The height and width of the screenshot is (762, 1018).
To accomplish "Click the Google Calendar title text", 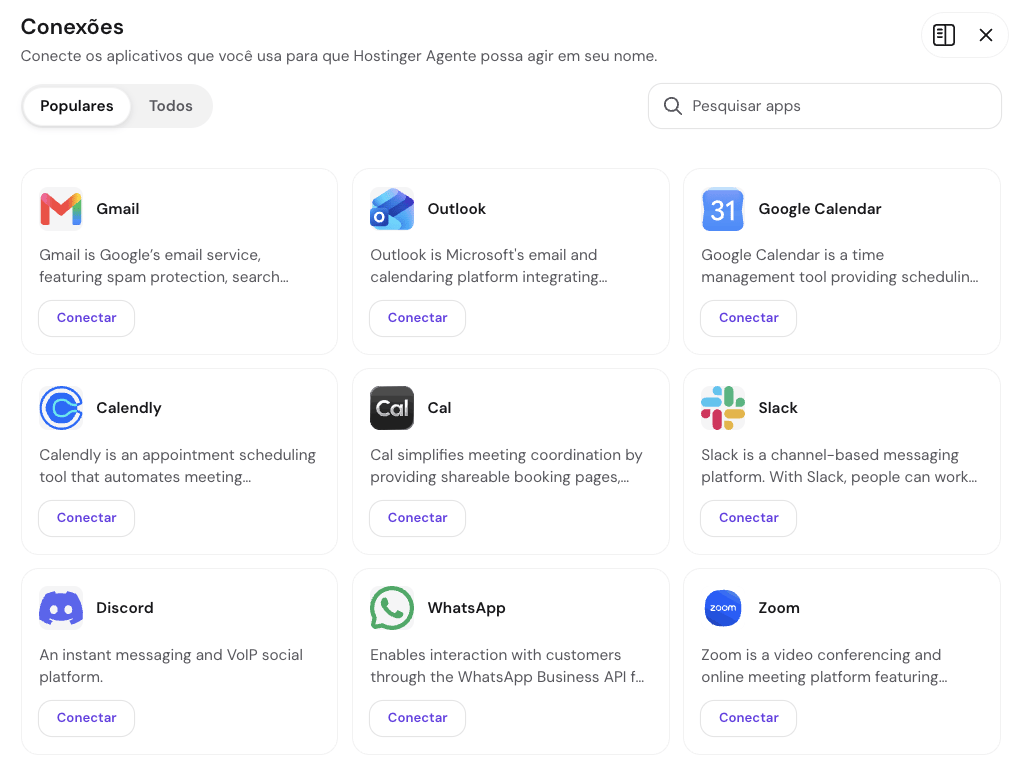I will coord(820,209).
